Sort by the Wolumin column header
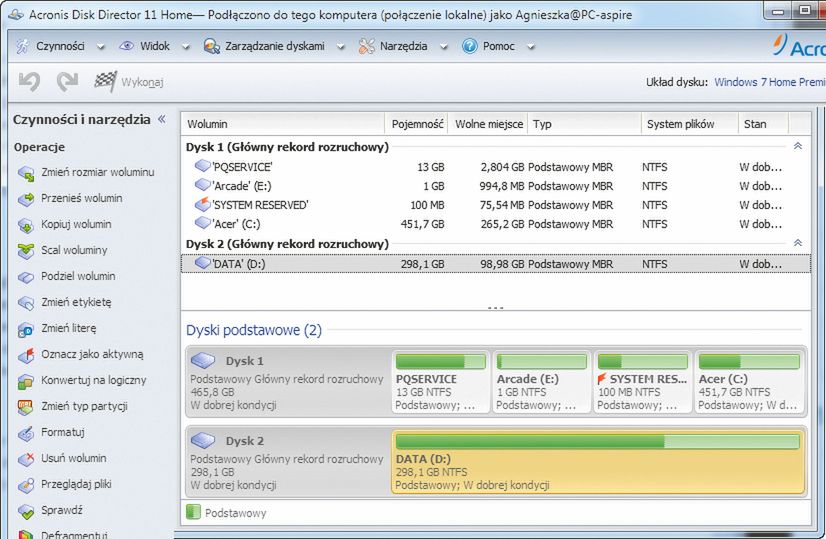Image resolution: width=826 pixels, height=539 pixels. [283, 124]
